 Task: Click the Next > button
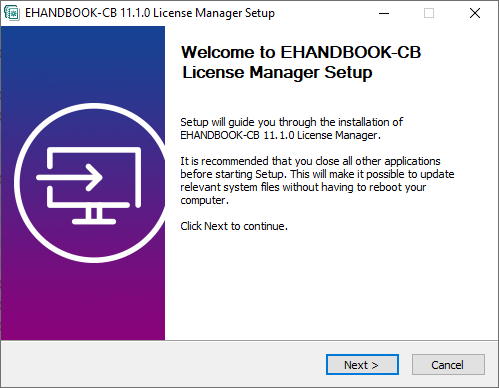pyautogui.click(x=362, y=365)
